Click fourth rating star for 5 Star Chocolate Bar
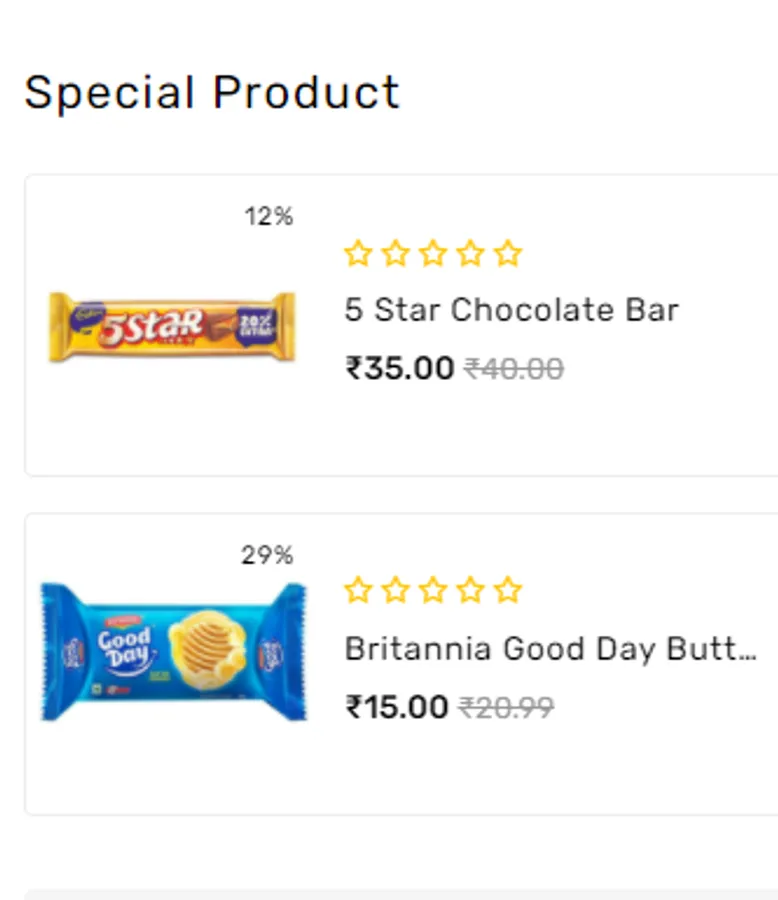The height and width of the screenshot is (900, 778). (x=470, y=254)
